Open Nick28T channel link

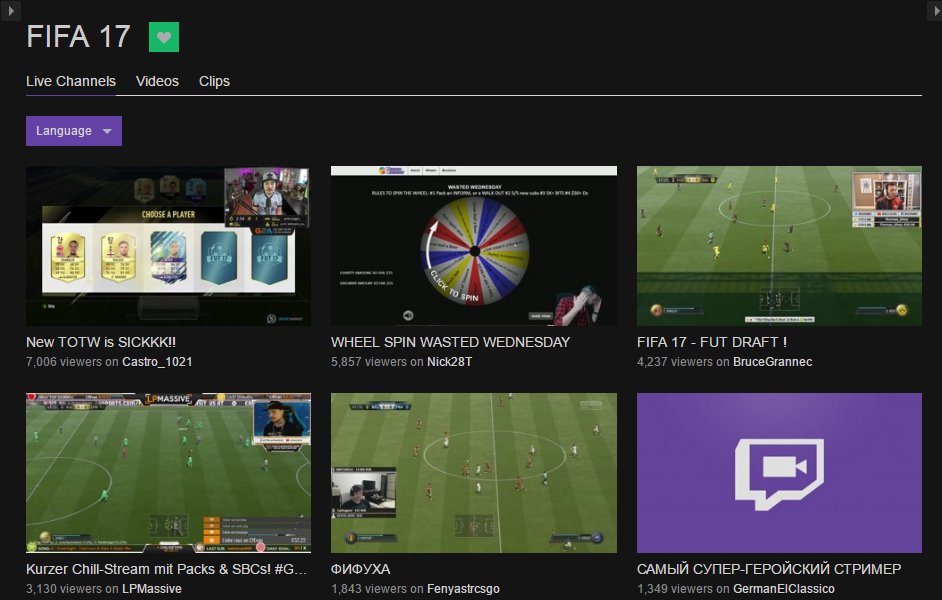point(449,362)
